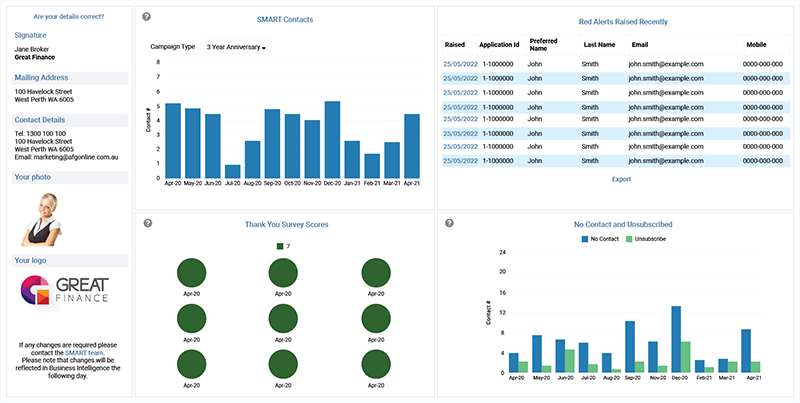Sort by the Raised column header

click(454, 45)
